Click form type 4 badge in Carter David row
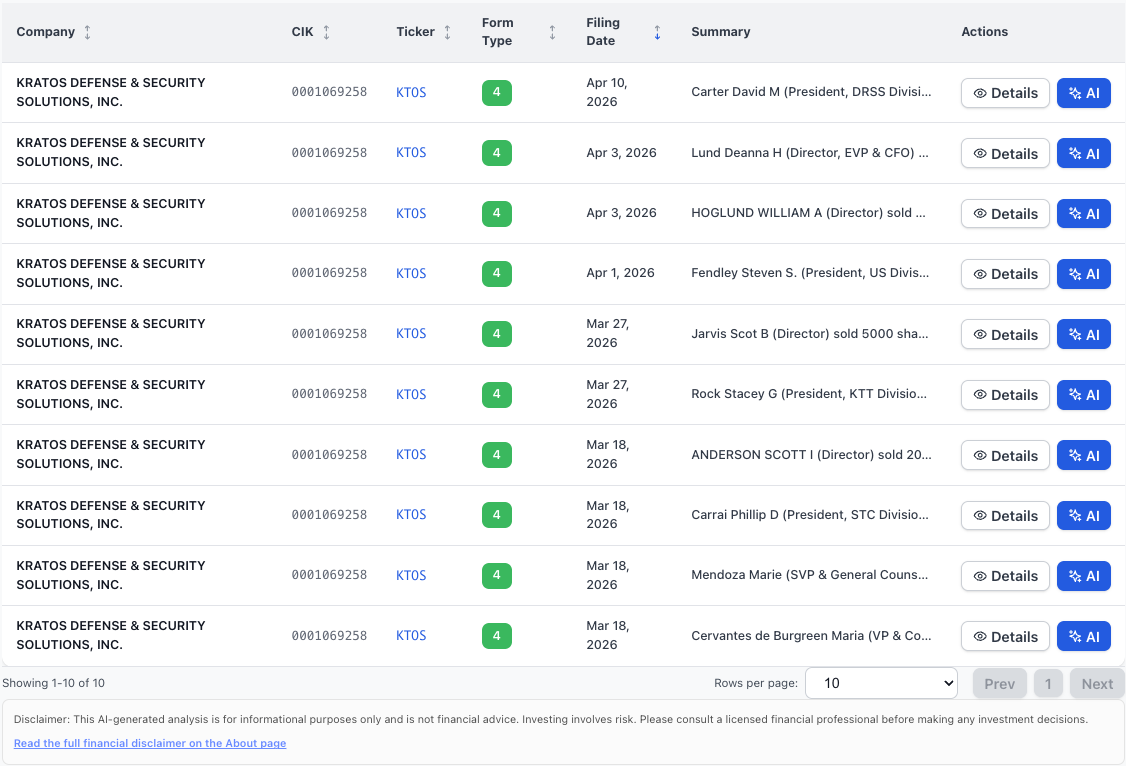This screenshot has width=1126, height=766. [496, 93]
